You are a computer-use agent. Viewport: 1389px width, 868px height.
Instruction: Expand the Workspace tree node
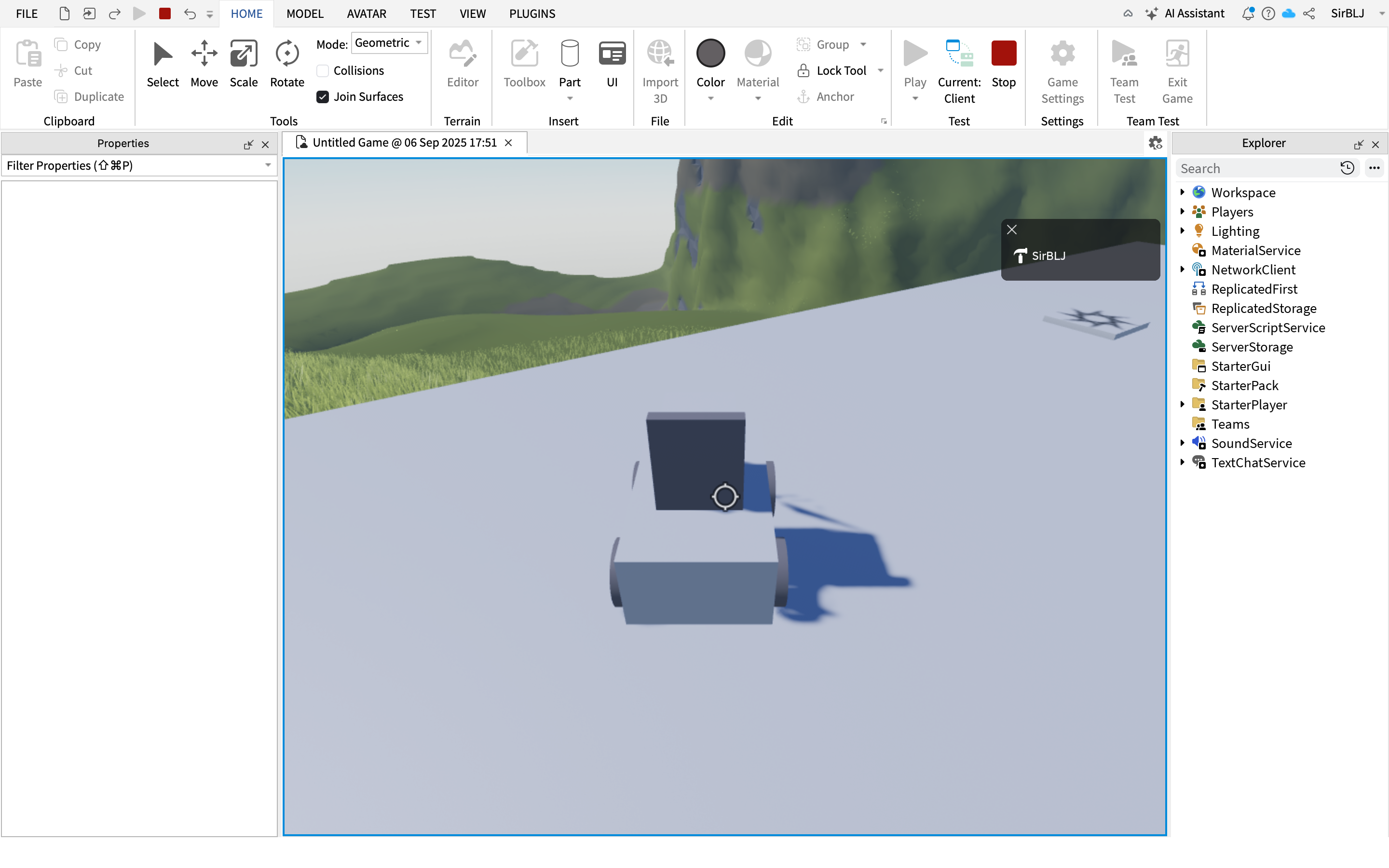pyautogui.click(x=1183, y=192)
